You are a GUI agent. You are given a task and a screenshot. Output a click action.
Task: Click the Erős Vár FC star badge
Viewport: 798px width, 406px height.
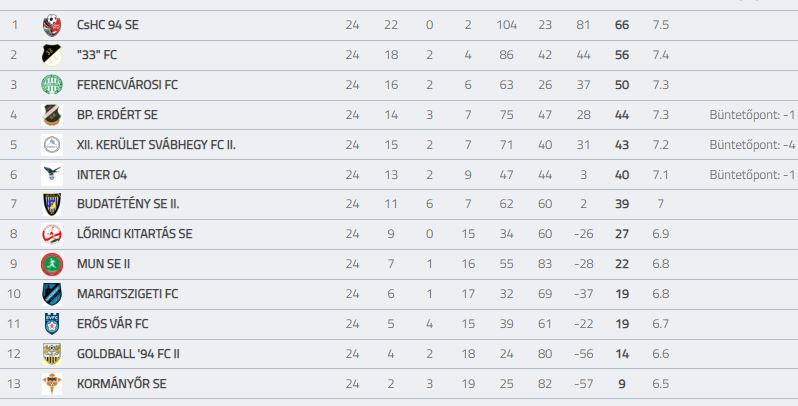52,324
